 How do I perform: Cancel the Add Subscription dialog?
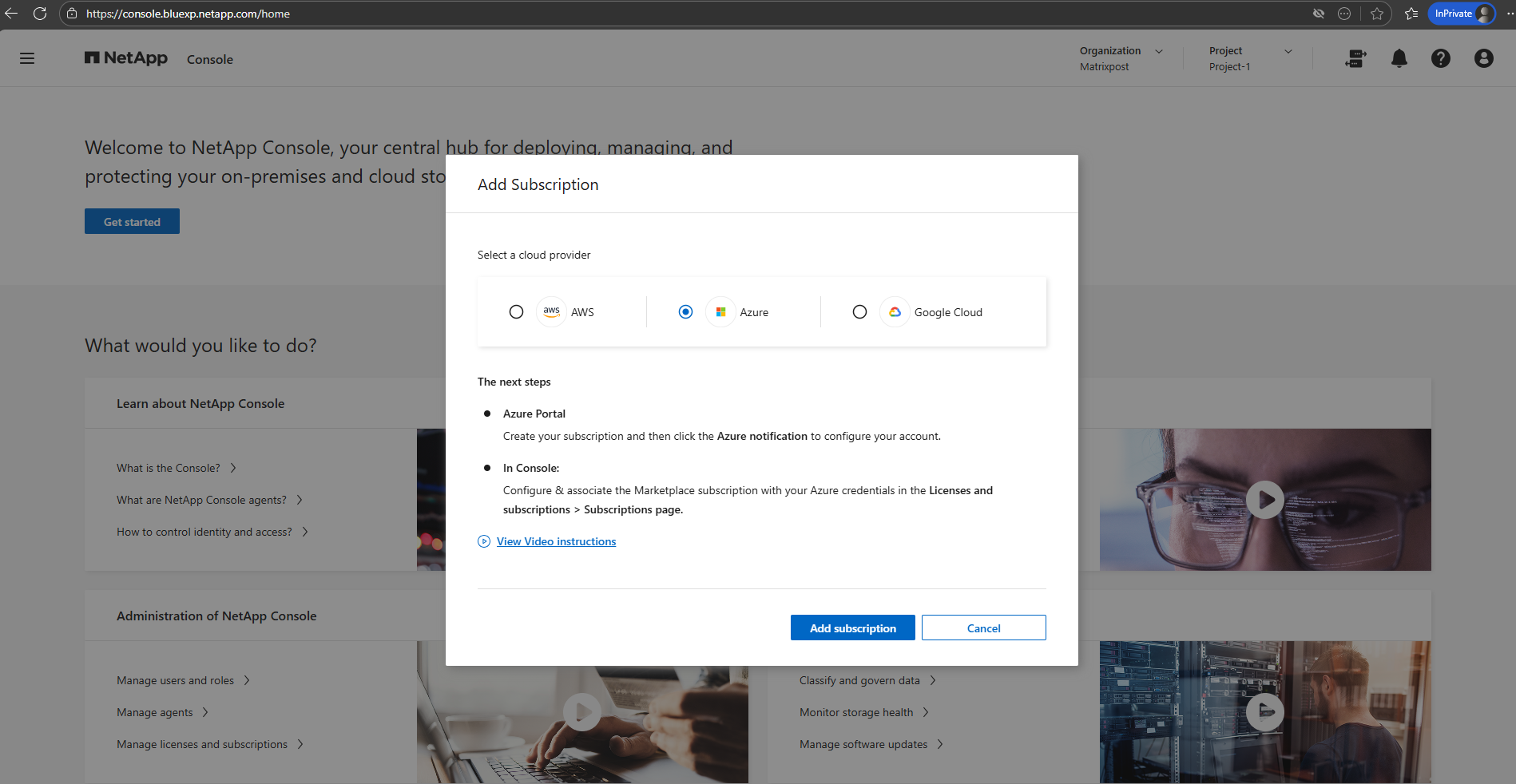point(983,628)
